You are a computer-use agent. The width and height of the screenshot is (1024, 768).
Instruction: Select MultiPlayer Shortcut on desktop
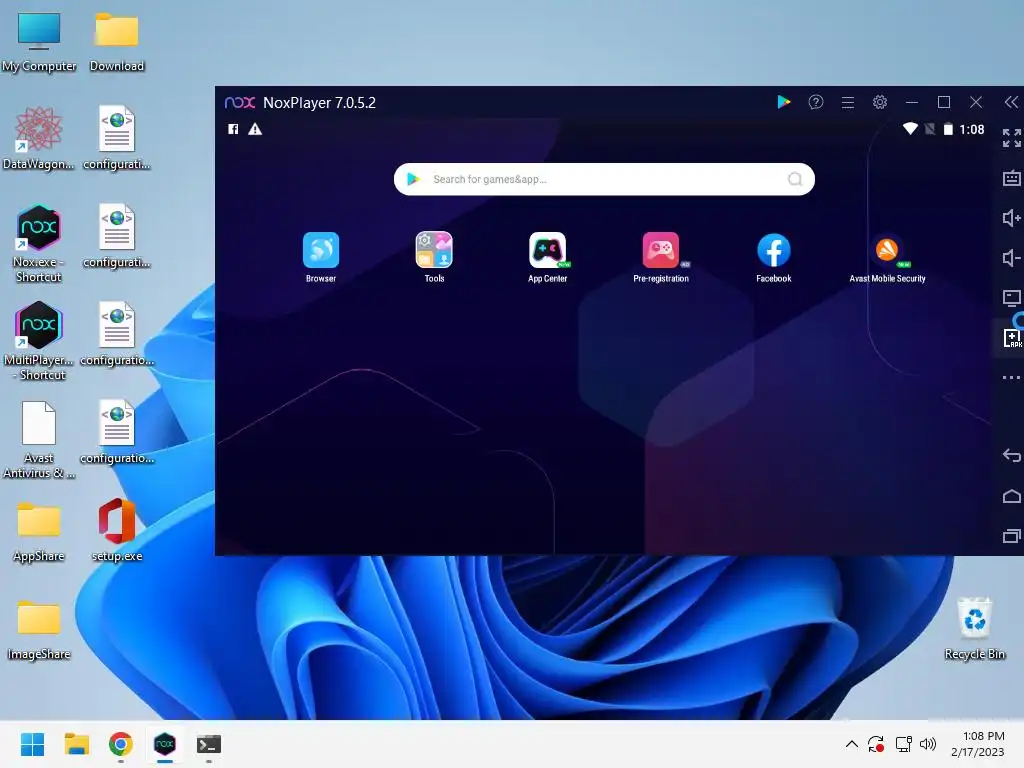point(39,341)
